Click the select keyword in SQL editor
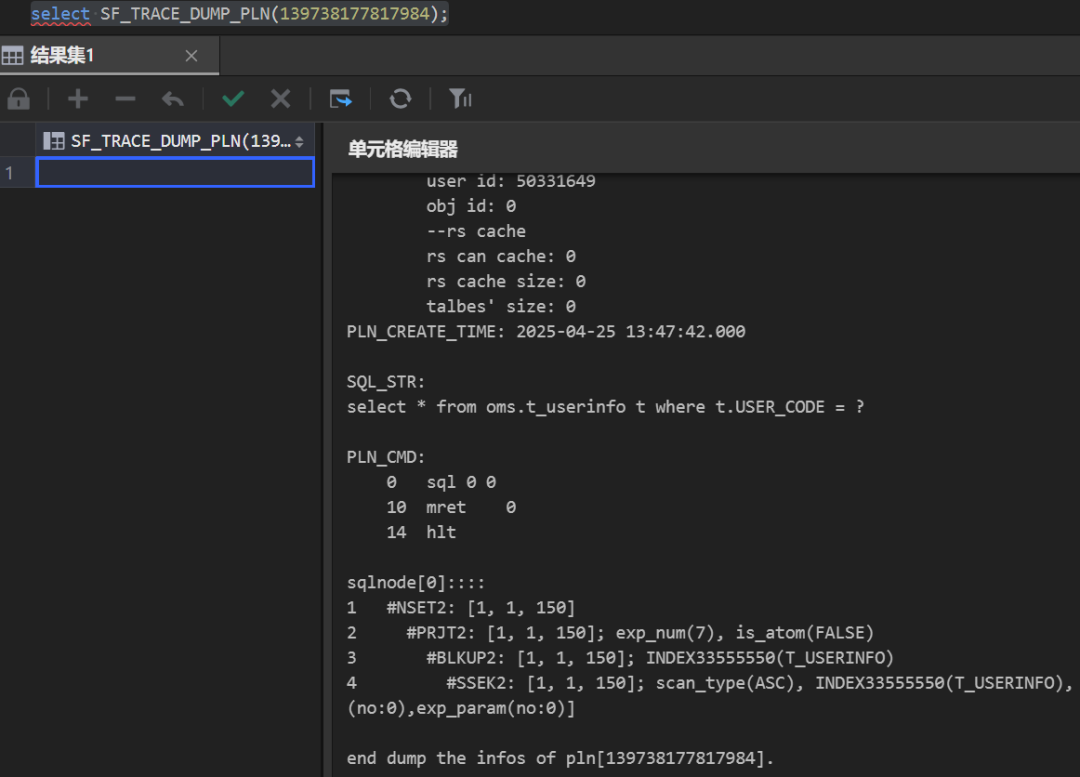 pos(60,14)
